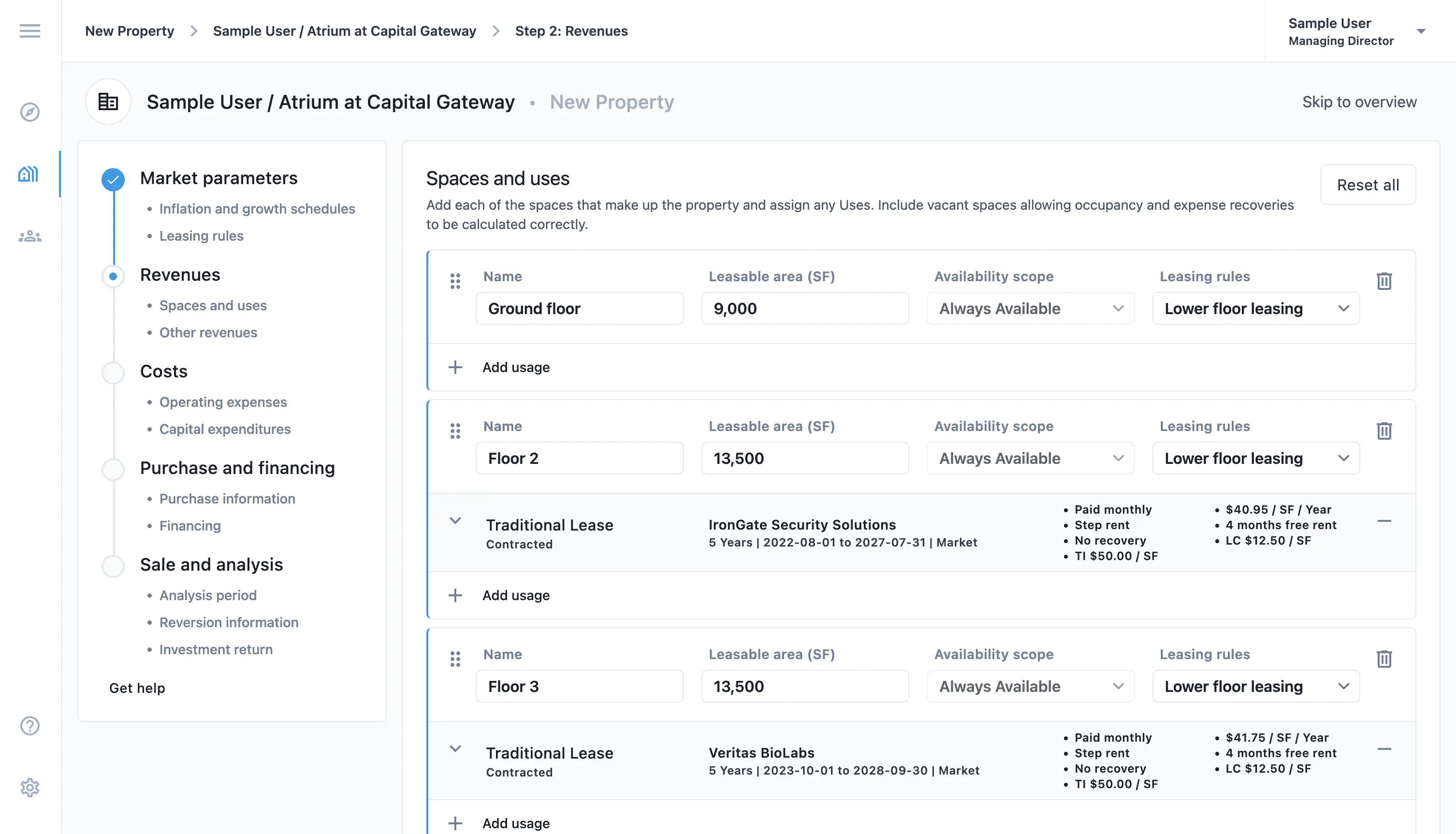This screenshot has height=834, width=1456.
Task: Open Ground floor Availability scope dropdown
Action: click(1030, 309)
